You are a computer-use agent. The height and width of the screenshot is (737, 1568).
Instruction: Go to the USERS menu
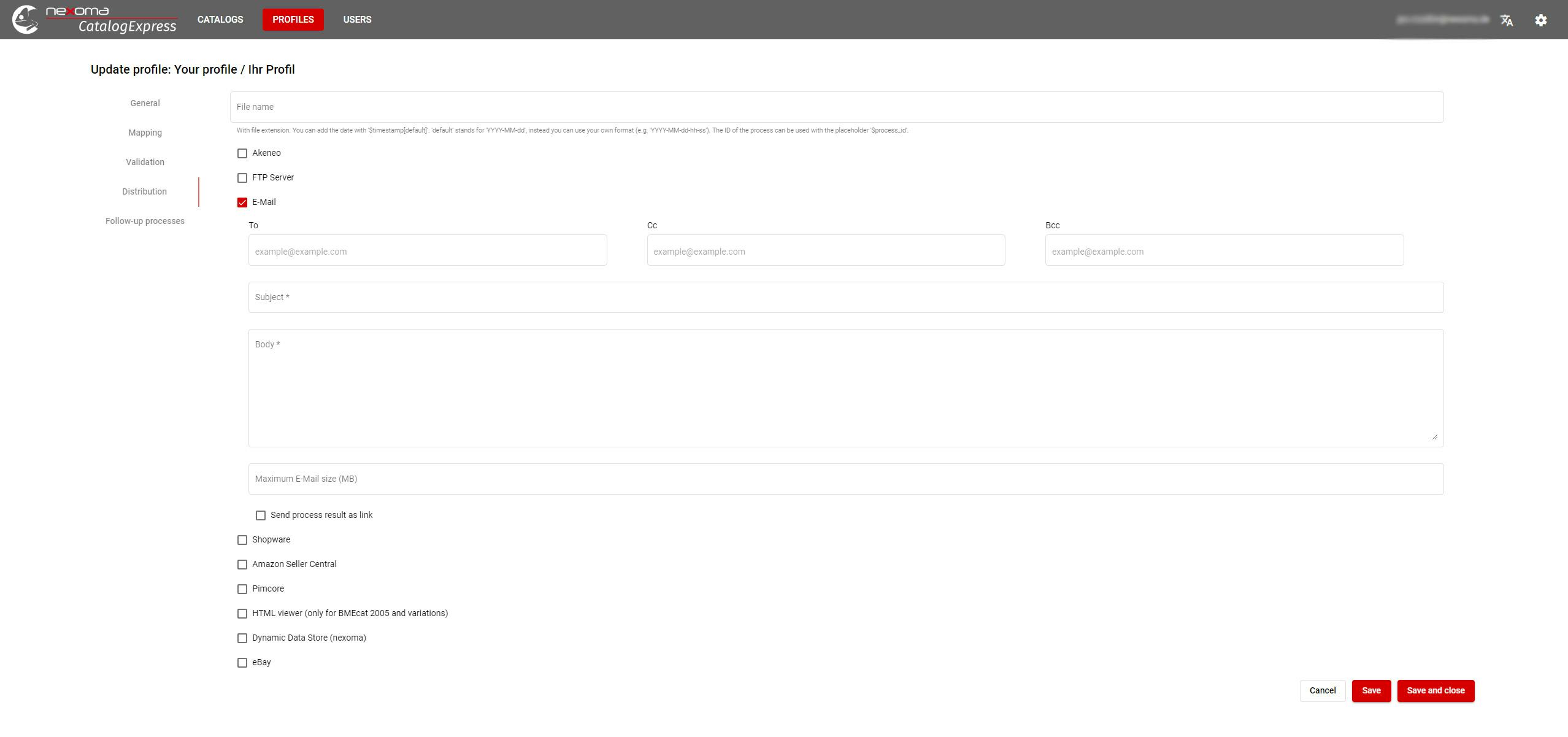click(x=357, y=20)
